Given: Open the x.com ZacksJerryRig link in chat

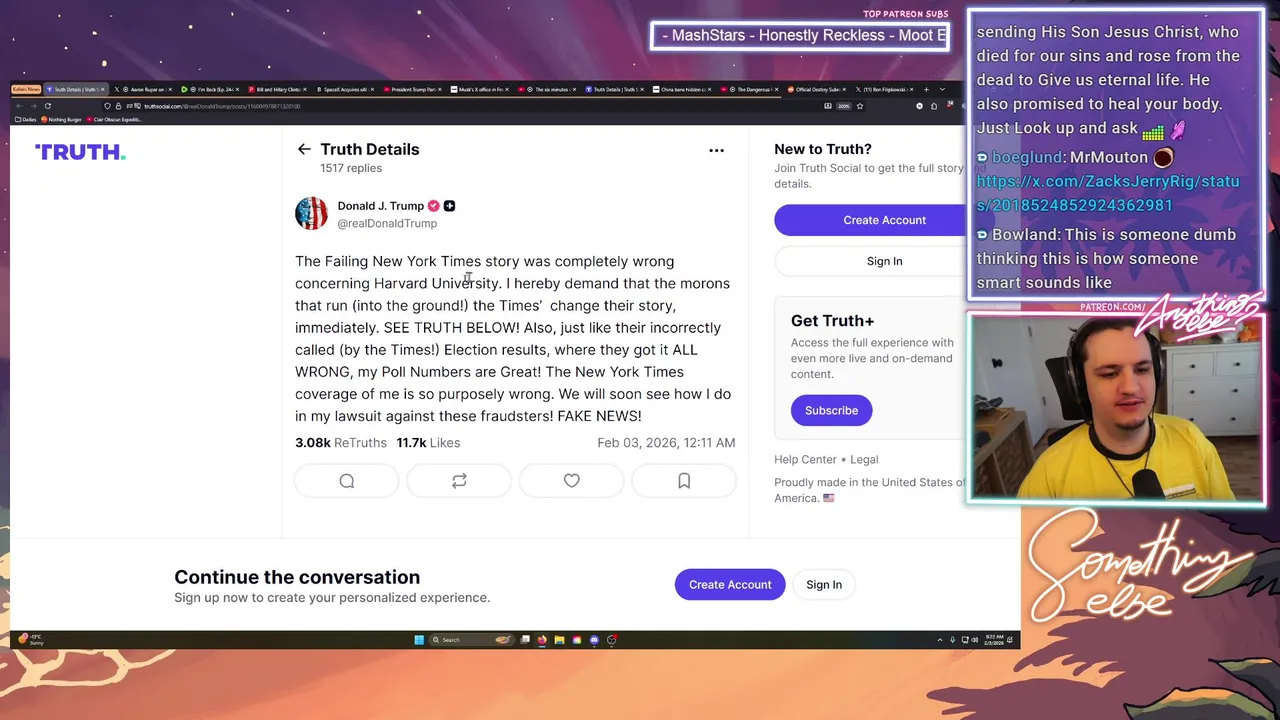Looking at the screenshot, I should point(1108,193).
